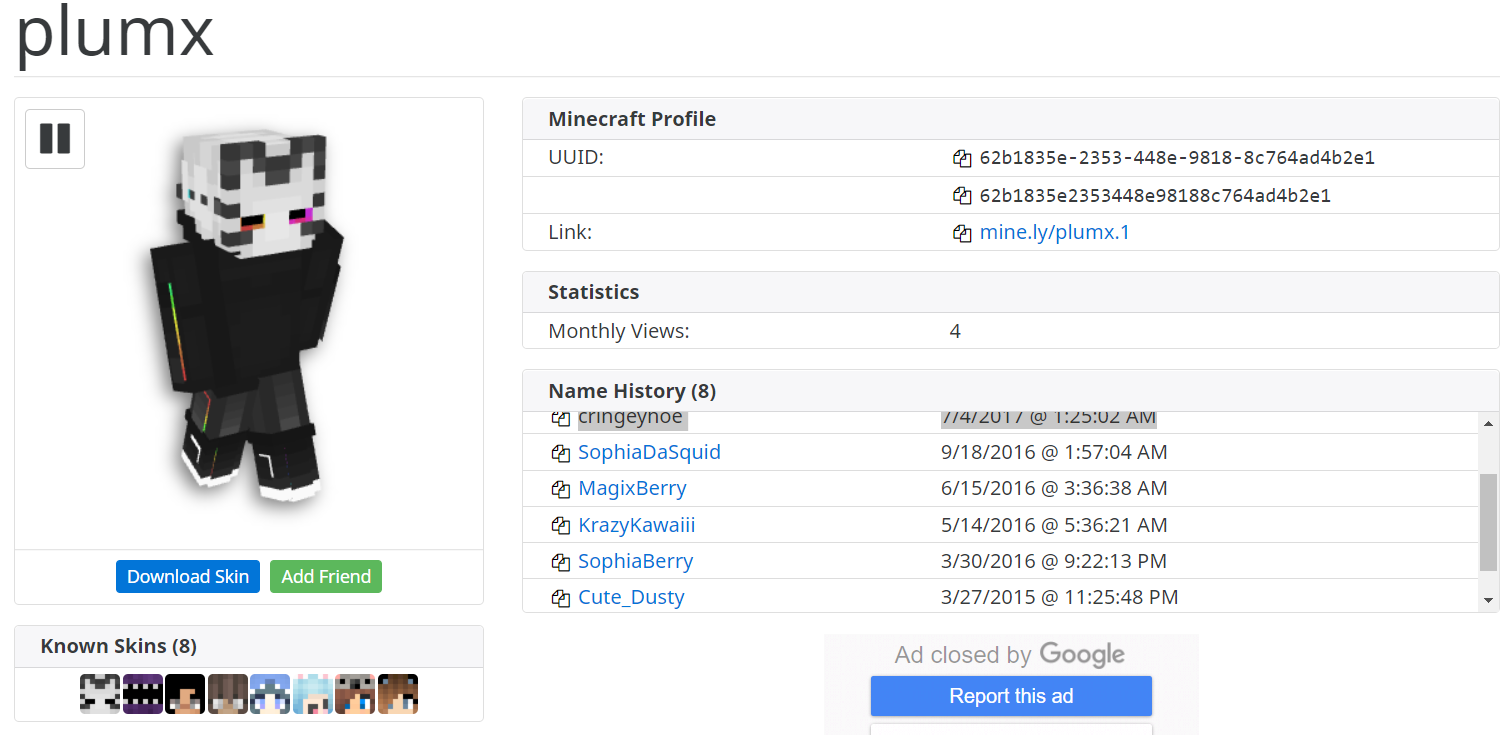Copy the name SophiaDaSquid
Screen dimensions: 1503x735
pyautogui.click(x=561, y=453)
